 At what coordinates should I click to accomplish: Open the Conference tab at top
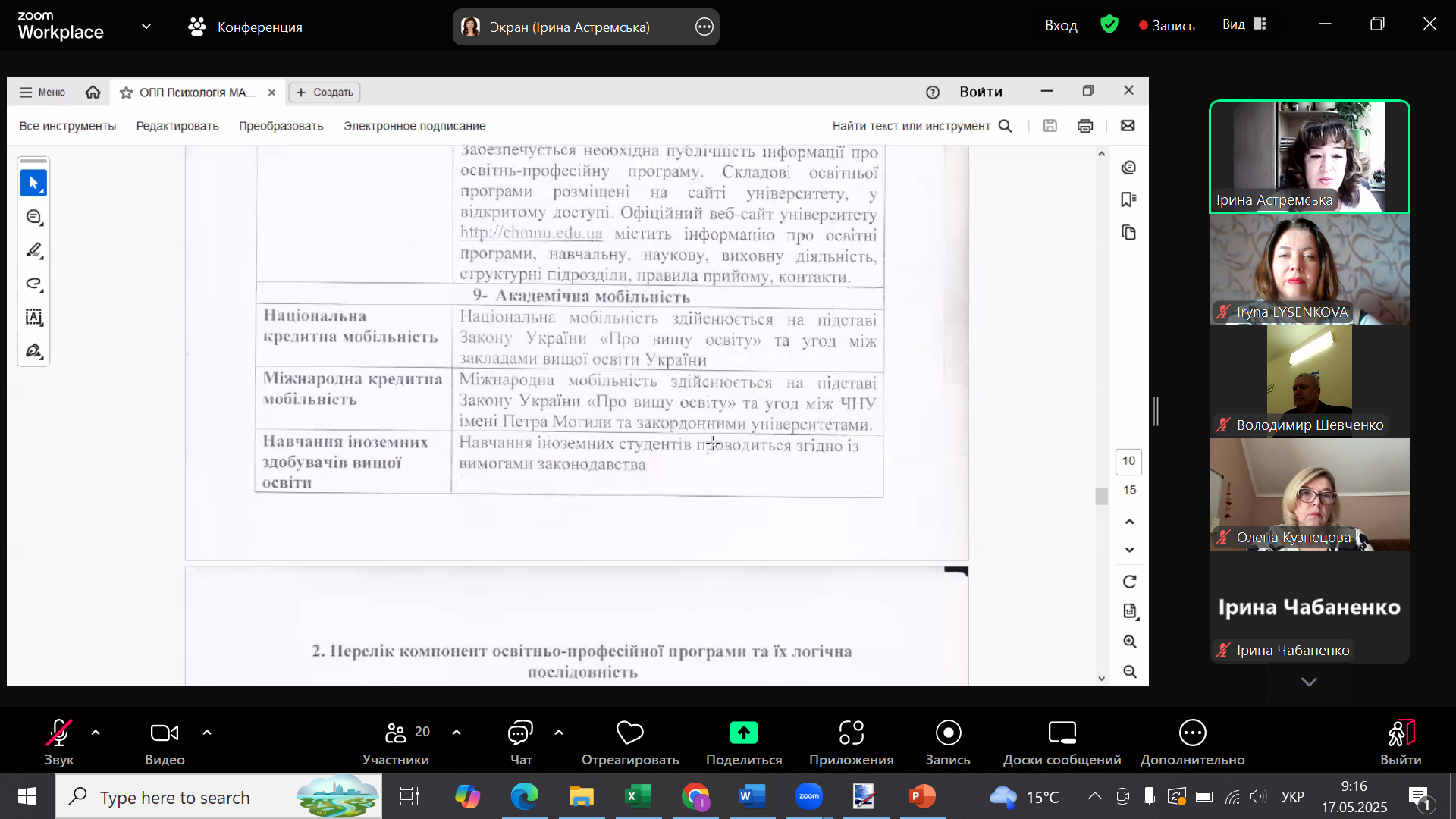(x=245, y=27)
